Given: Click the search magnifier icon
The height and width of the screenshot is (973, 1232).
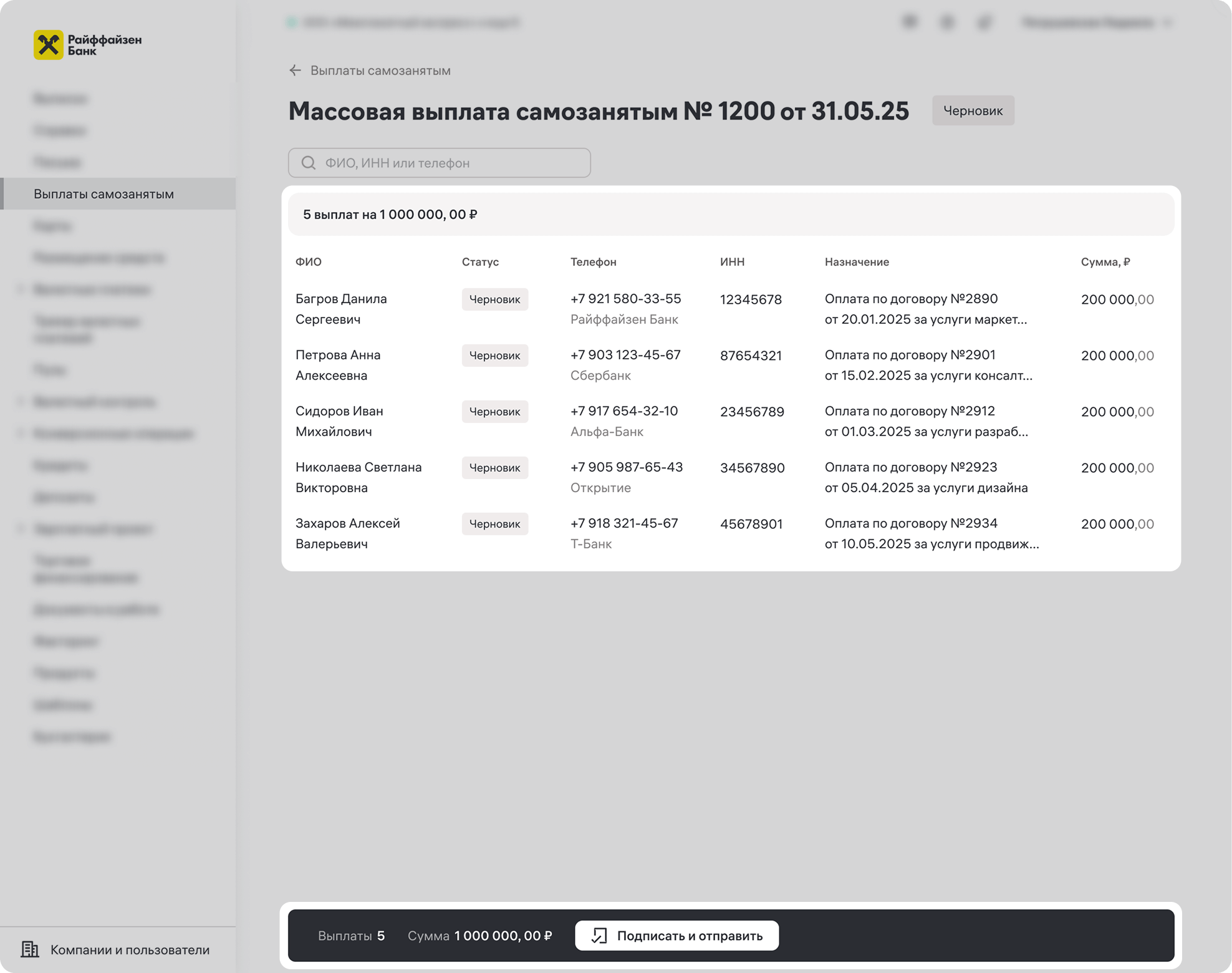Looking at the screenshot, I should [x=309, y=163].
